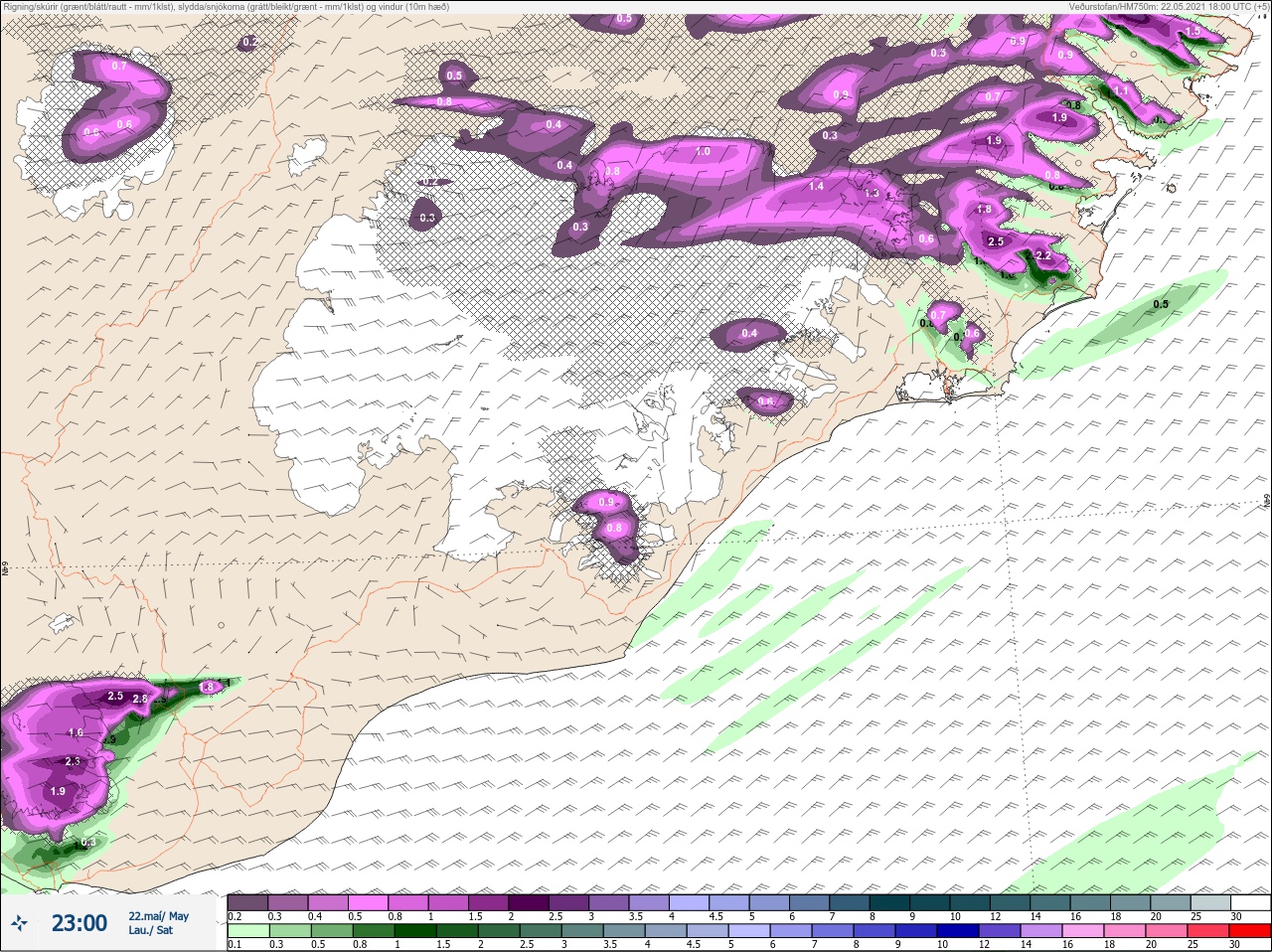Click the 'Rigning/skúrir' chart title at top left
The image size is (1272, 952).
pos(34,6)
